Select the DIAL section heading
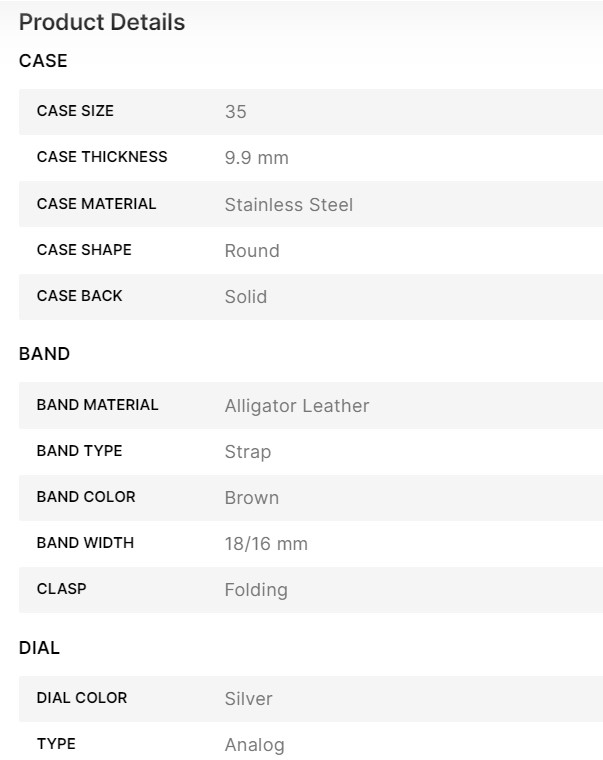 [x=39, y=648]
